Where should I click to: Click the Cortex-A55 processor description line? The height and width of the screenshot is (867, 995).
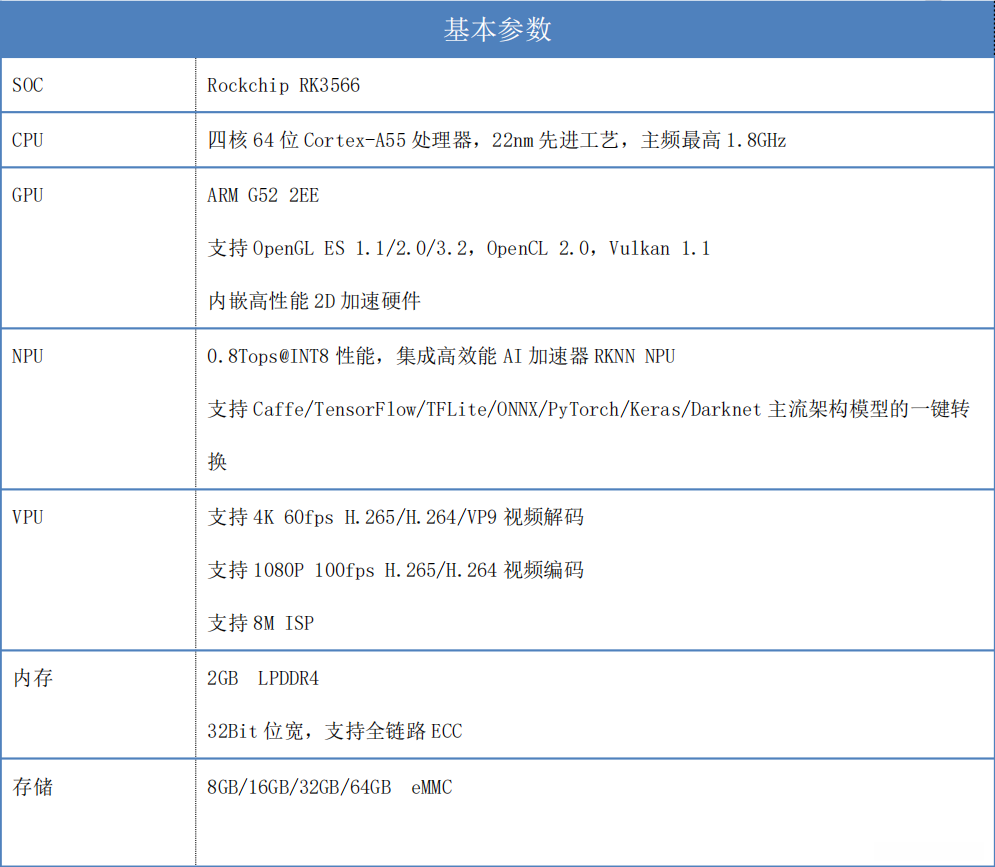tap(497, 140)
